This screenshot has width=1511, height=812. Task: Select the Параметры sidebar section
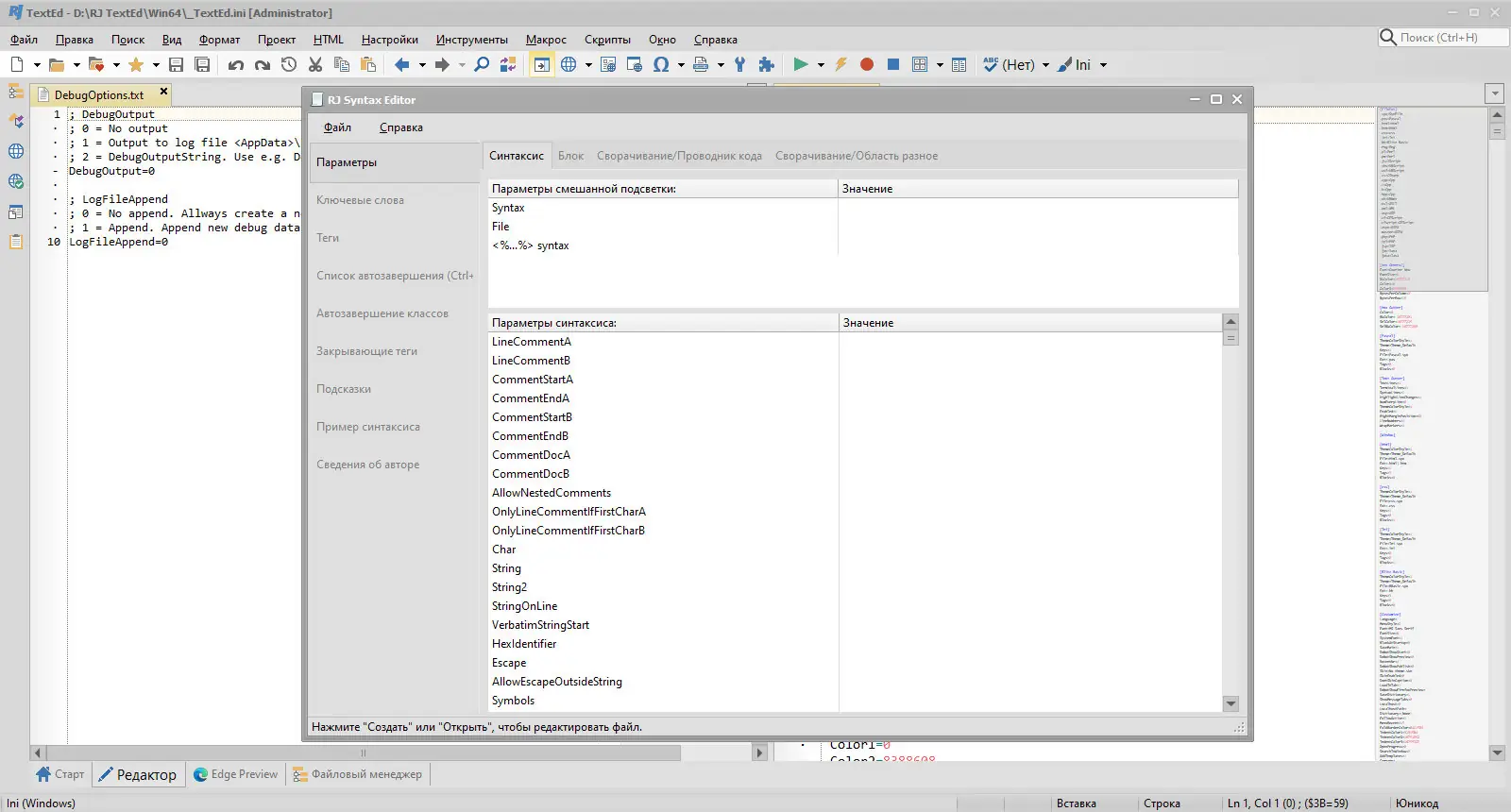coord(395,162)
